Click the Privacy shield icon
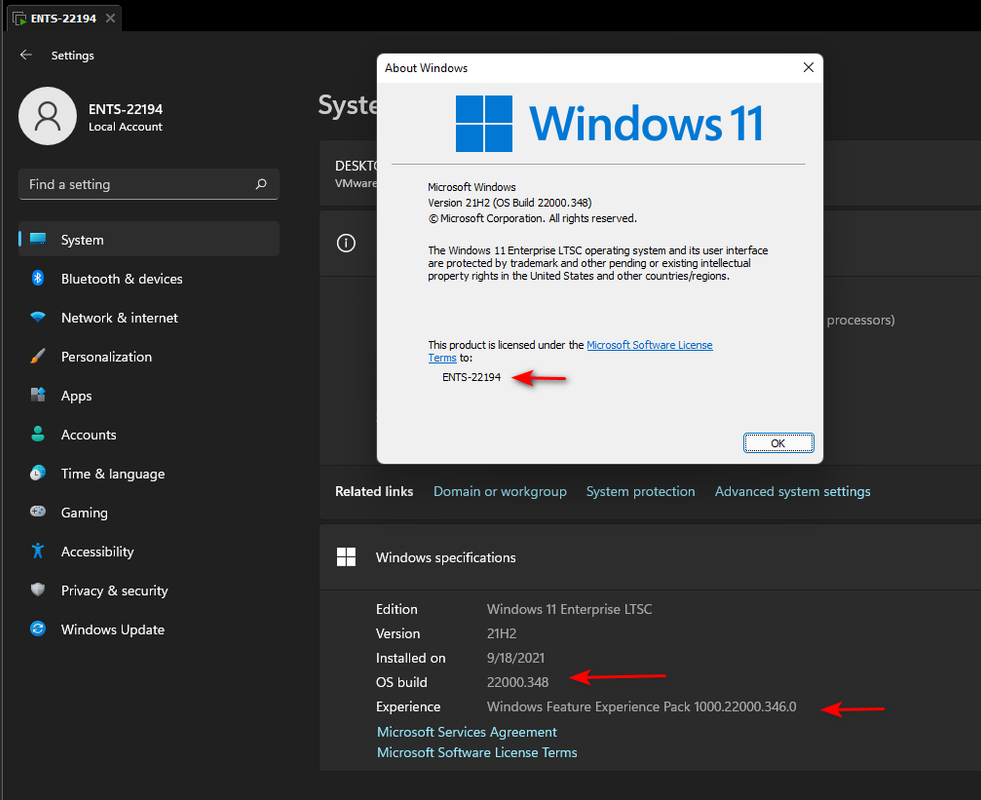Viewport: 981px width, 800px height. [38, 590]
